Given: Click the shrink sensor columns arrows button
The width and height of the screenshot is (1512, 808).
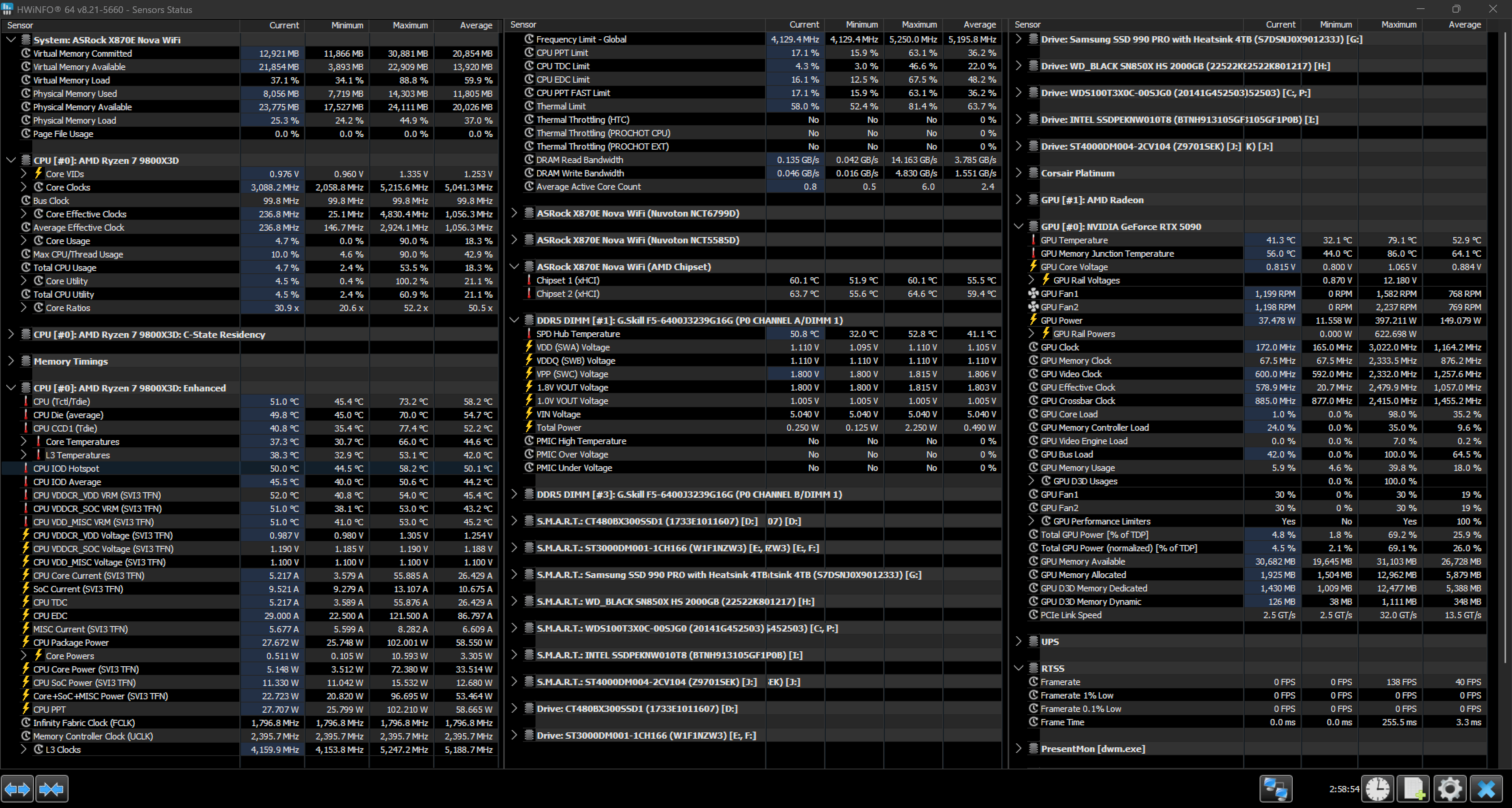Looking at the screenshot, I should click(52, 789).
